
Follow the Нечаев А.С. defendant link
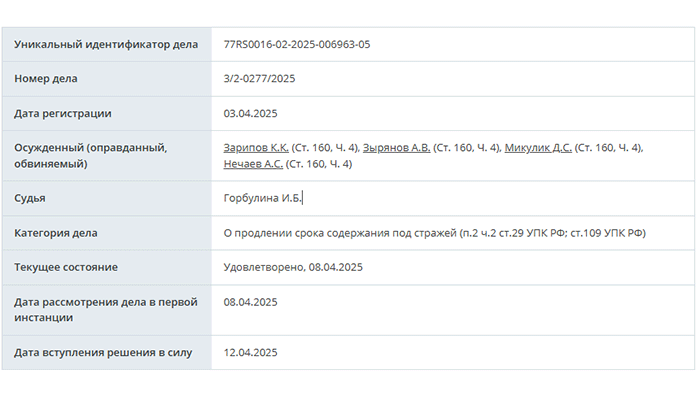[253, 164]
